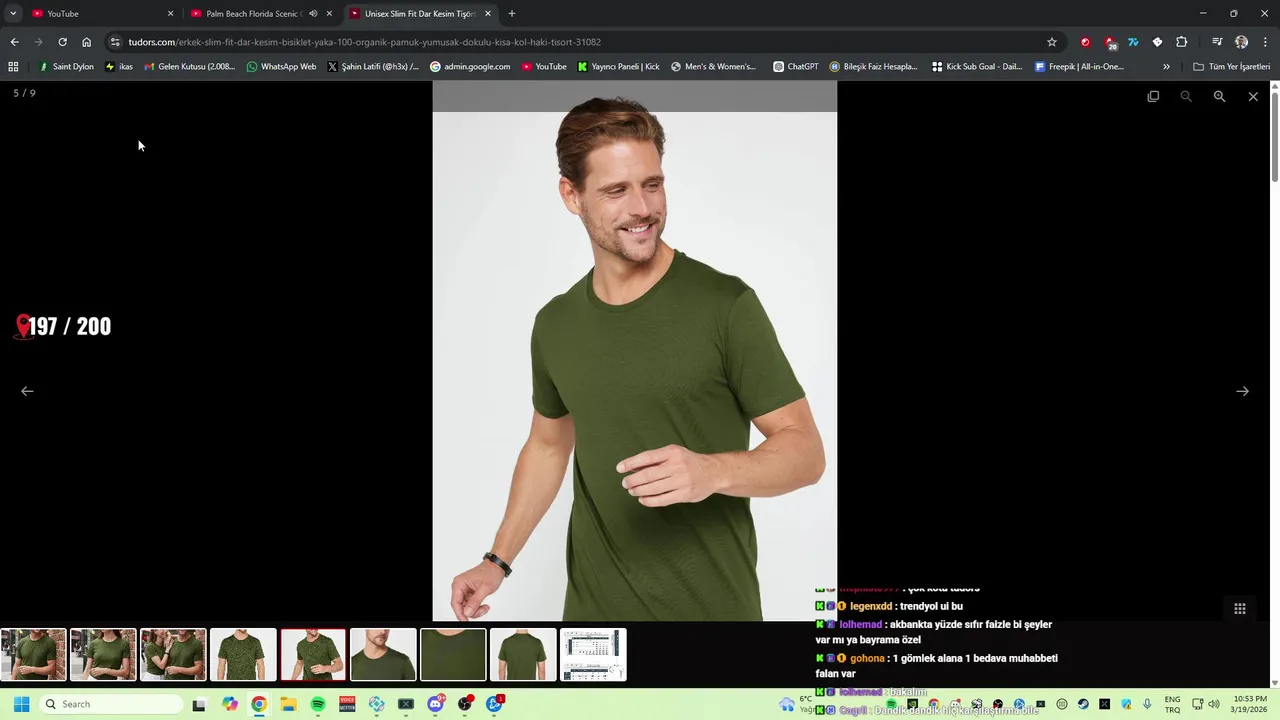Open the Yayıncı Paneli Kick bookmark

[x=619, y=67]
